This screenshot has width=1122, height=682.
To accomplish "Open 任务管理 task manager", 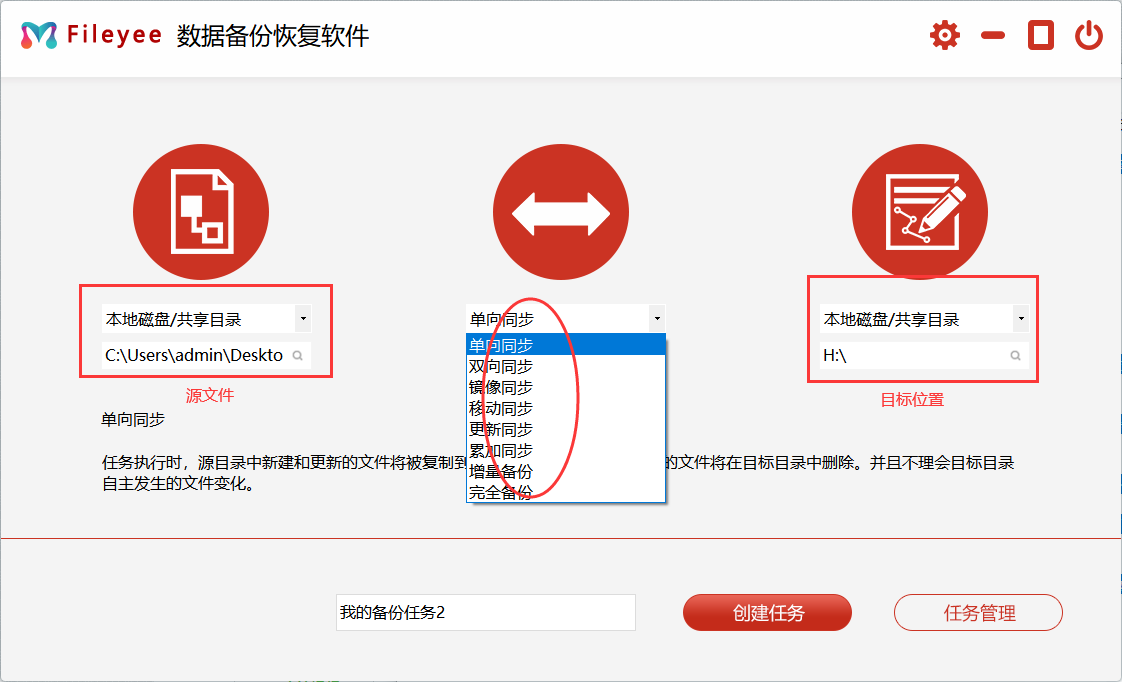I will tap(978, 613).
